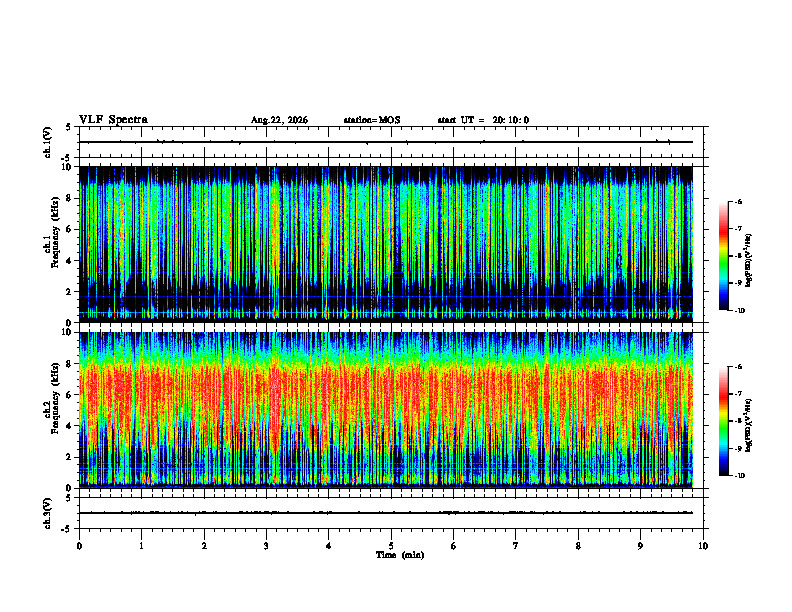Click the Time (min) axis label
This screenshot has height=612, width=792.
pos(400,555)
